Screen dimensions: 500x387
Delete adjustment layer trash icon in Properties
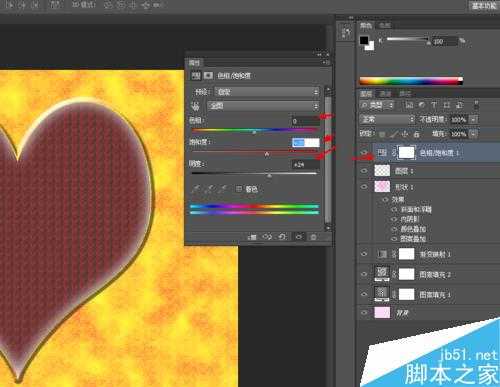pos(313,237)
